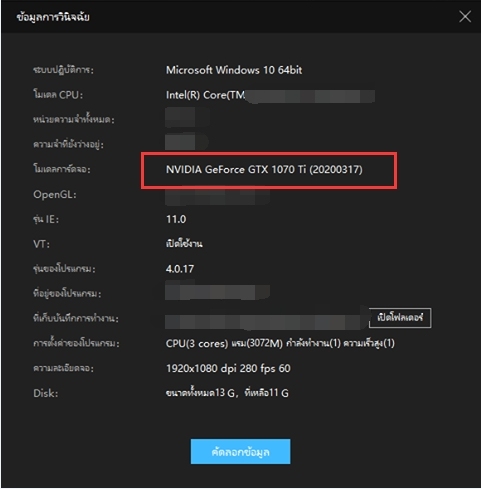Click the blurred program path value
This screenshot has height=489, width=481.
[217, 292]
